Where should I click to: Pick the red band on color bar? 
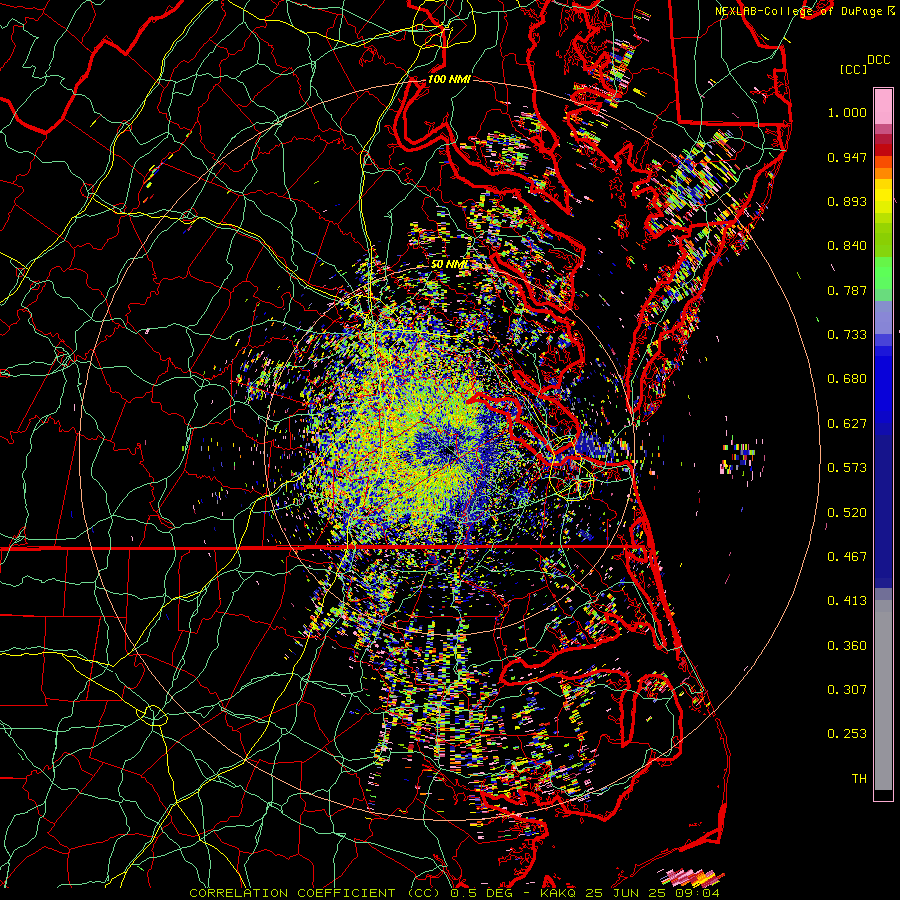coord(883,150)
